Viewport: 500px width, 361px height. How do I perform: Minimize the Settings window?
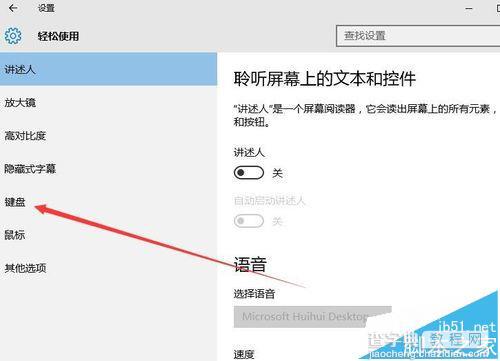pos(469,8)
